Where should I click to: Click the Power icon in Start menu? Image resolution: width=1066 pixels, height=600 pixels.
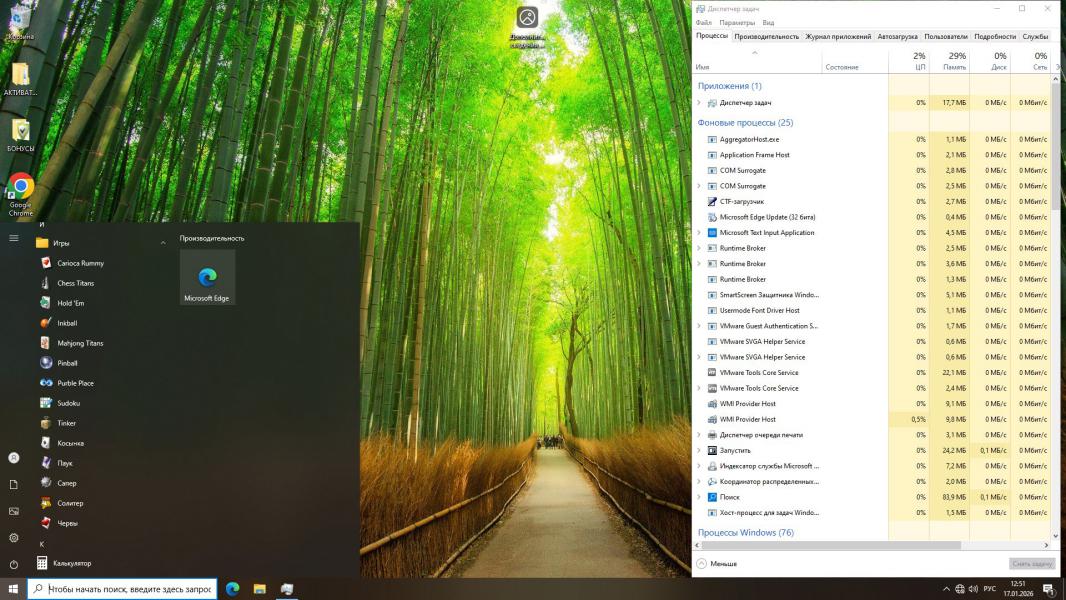point(14,564)
